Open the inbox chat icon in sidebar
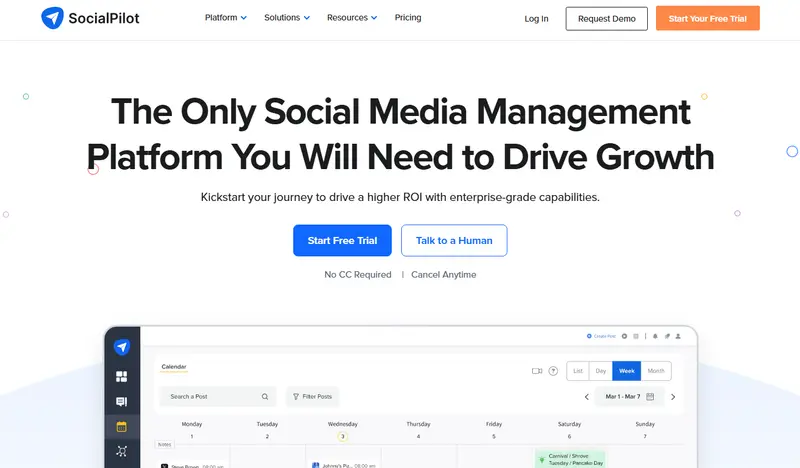This screenshot has width=800, height=468. click(121, 402)
